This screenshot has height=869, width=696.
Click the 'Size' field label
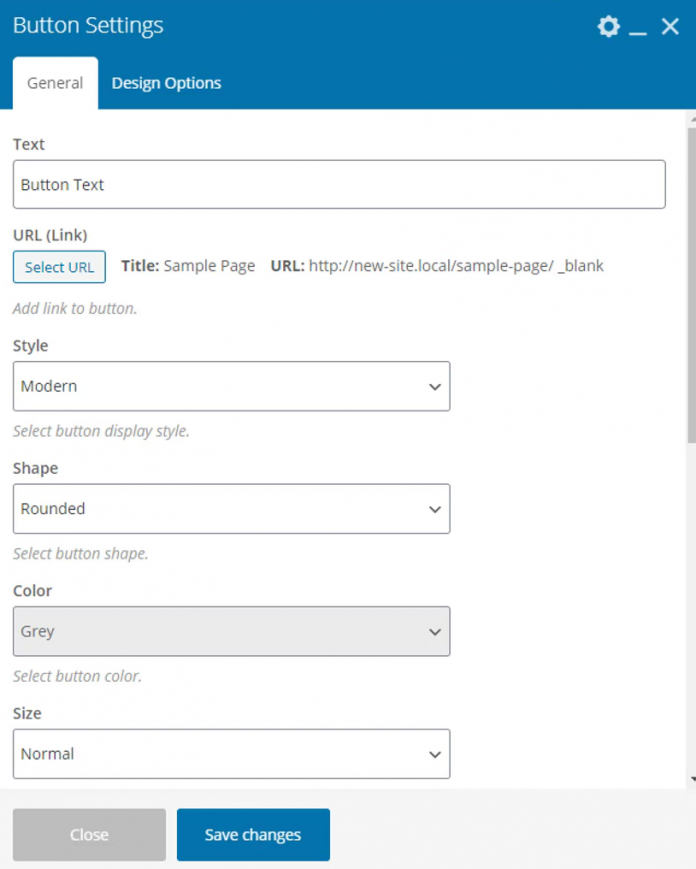click(27, 713)
